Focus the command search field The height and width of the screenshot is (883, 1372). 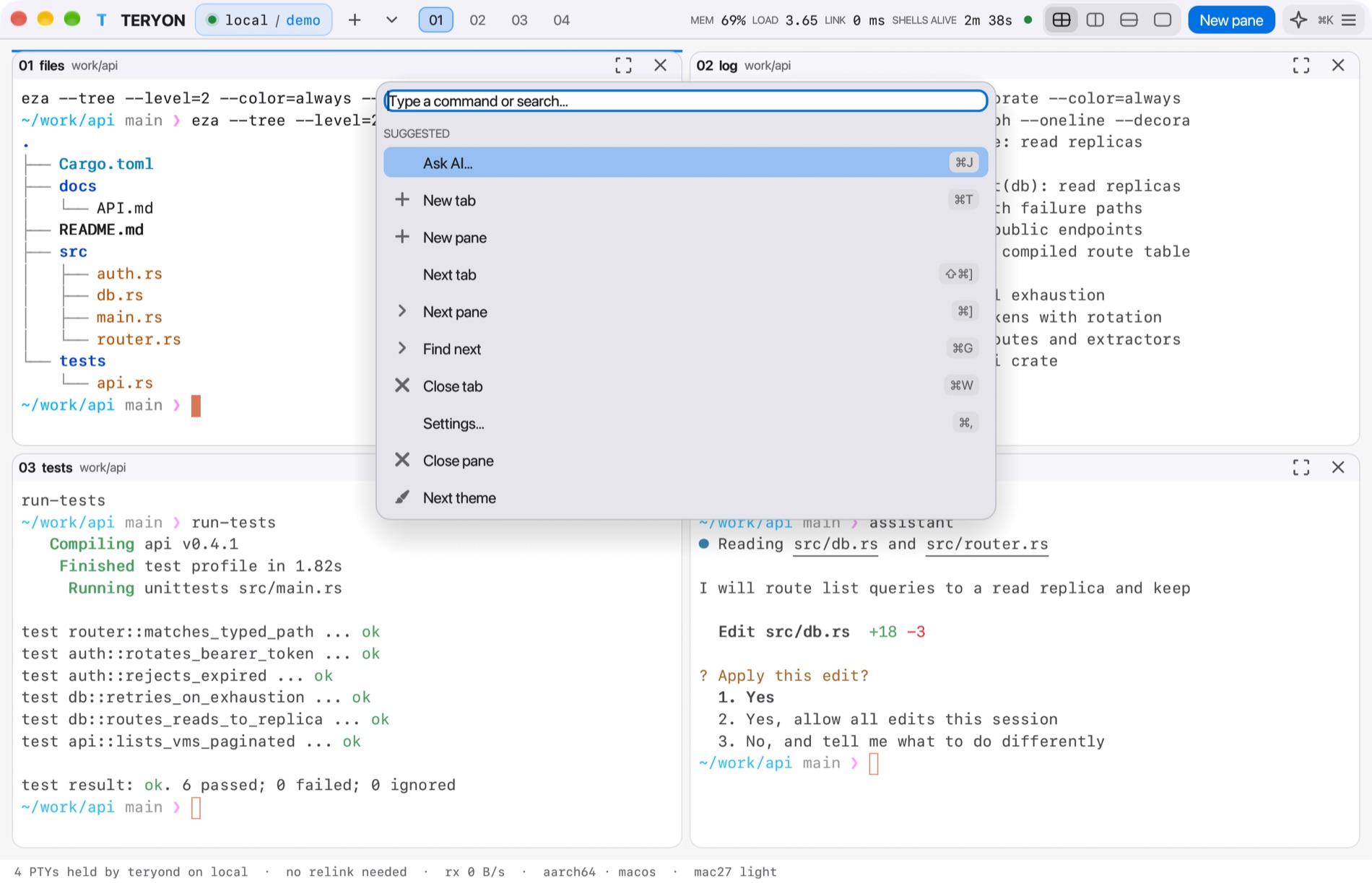click(685, 101)
